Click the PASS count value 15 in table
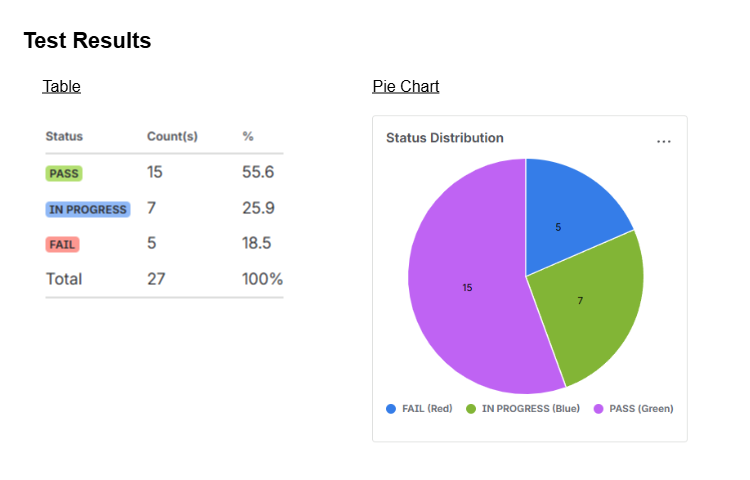Screen dimensions: 750x480 point(155,172)
